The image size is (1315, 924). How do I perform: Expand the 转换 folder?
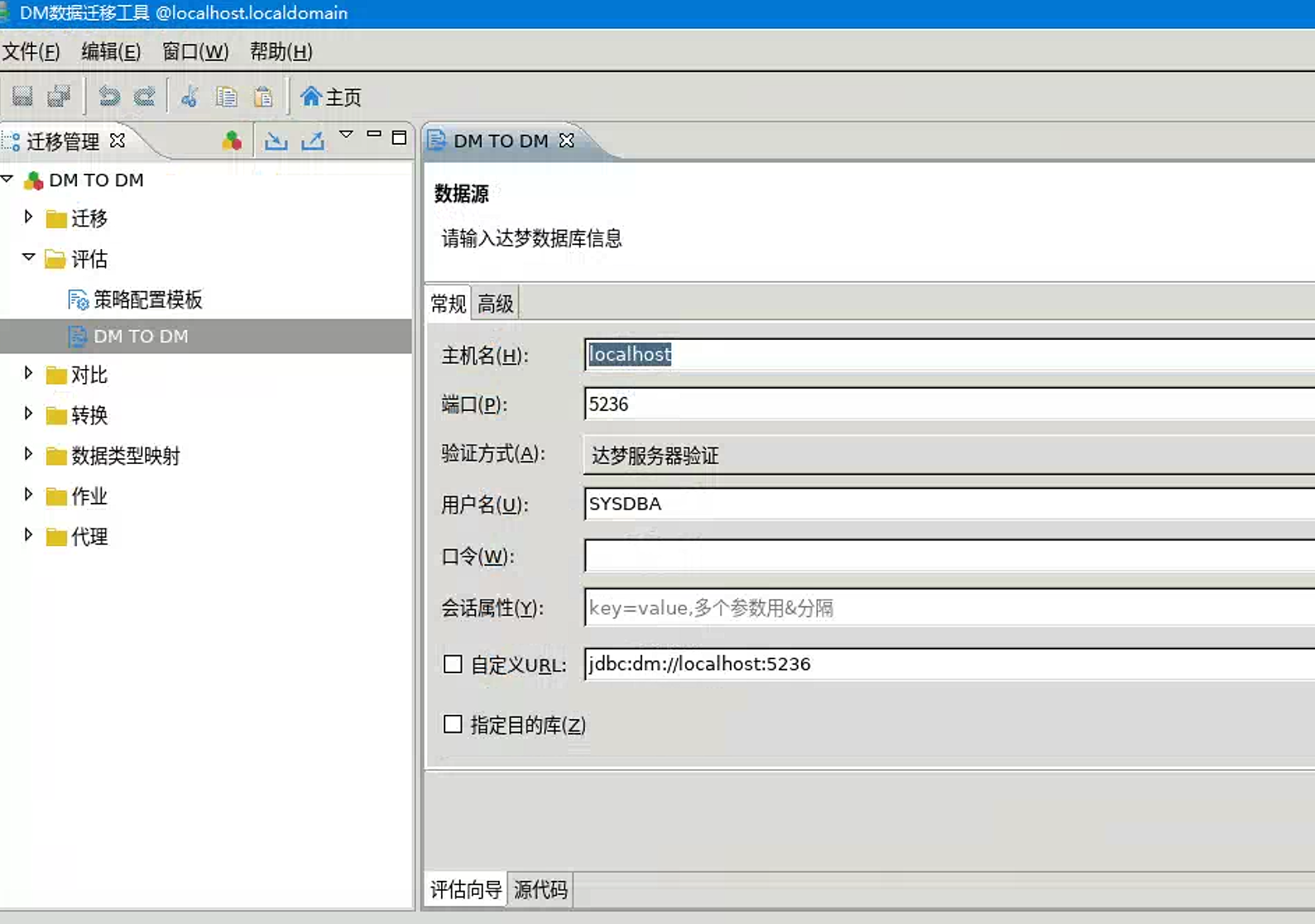click(x=29, y=414)
